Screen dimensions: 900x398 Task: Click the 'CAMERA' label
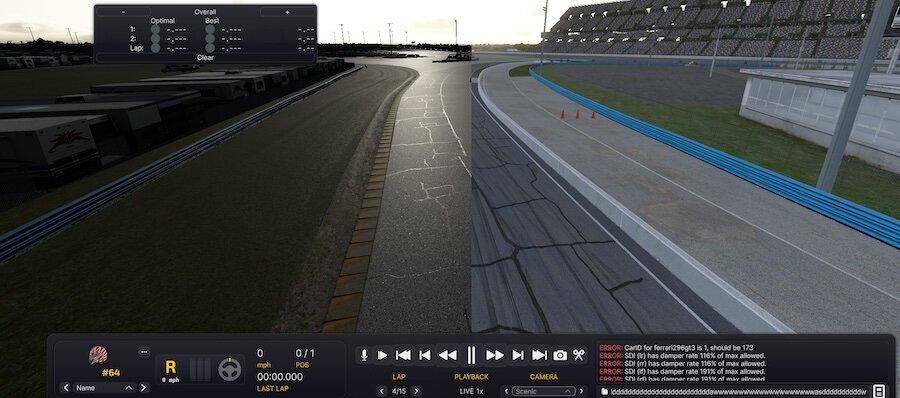click(544, 377)
